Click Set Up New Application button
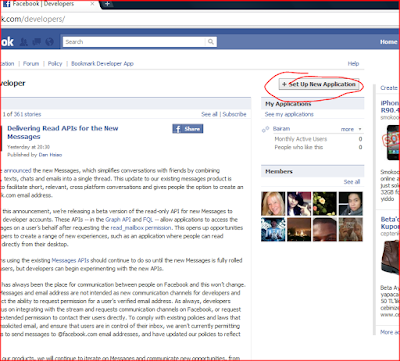 pyautogui.click(x=319, y=84)
